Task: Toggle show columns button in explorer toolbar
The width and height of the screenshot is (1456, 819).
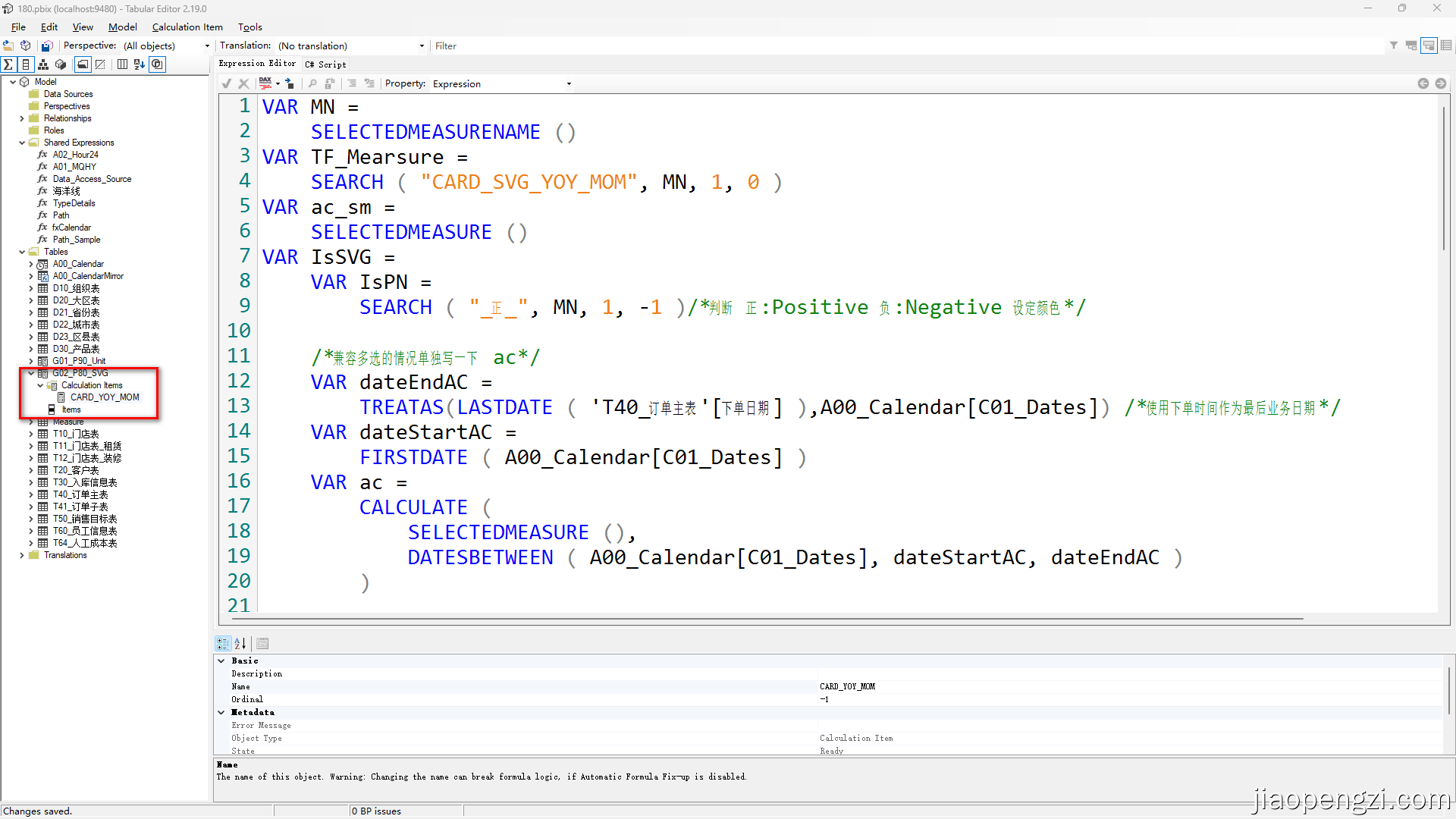Action: pyautogui.click(x=26, y=64)
